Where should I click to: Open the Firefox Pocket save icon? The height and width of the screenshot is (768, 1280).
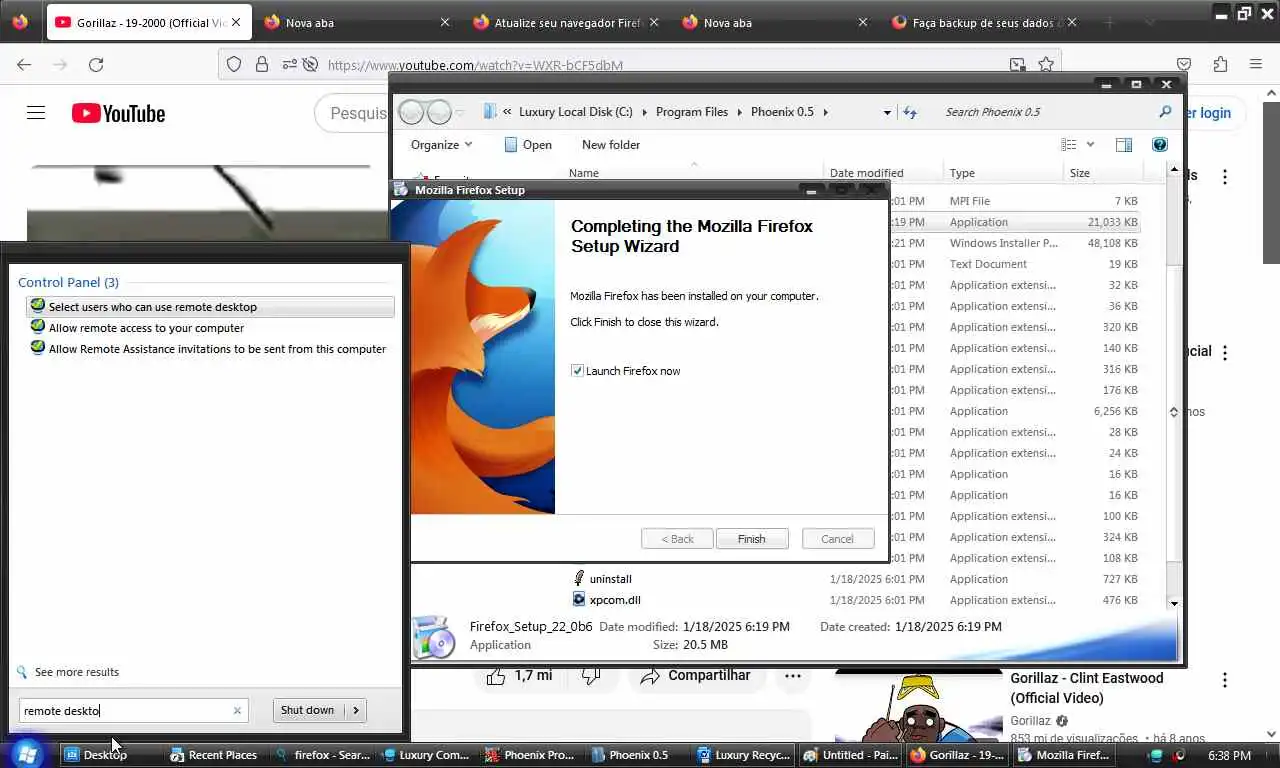(x=1184, y=64)
